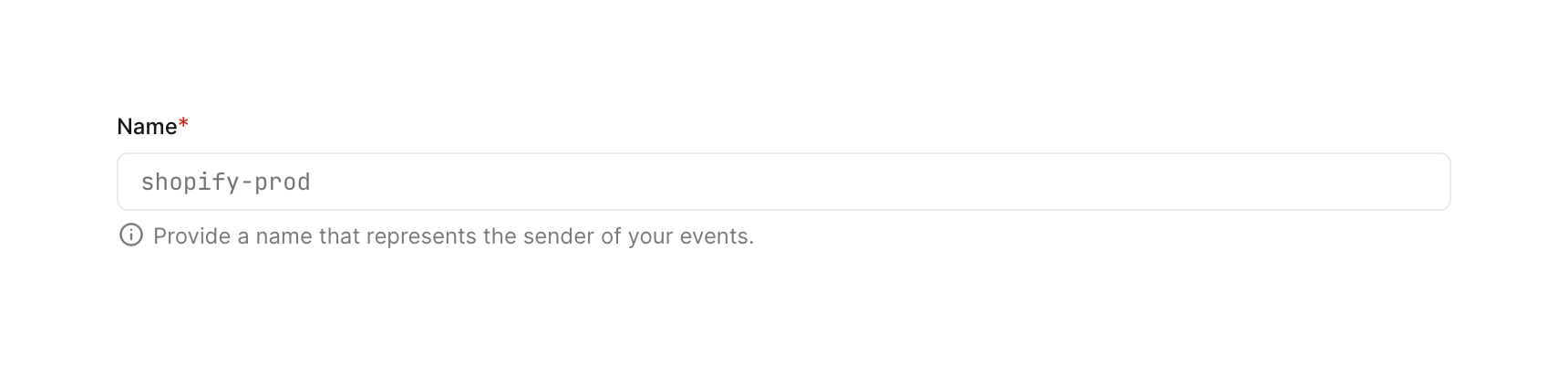This screenshot has height=365, width=1568.
Task: Focus the field showing shopify-prod placeholder
Action: tap(784, 182)
